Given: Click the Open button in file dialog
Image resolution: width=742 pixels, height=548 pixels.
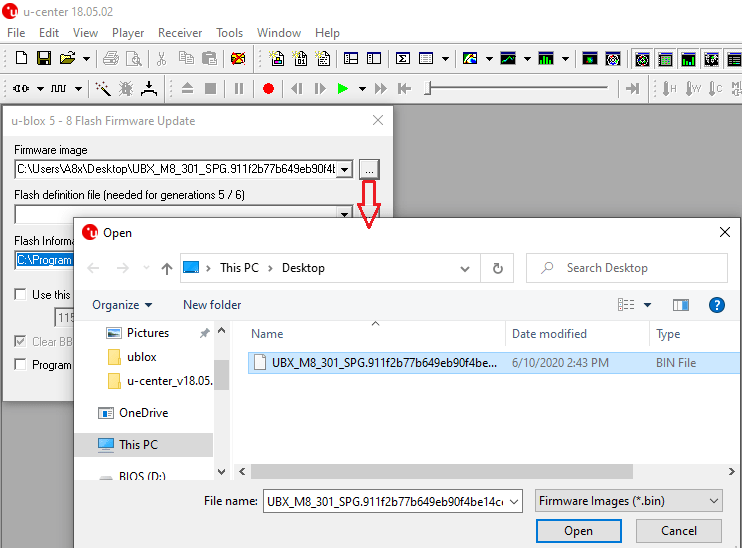Looking at the screenshot, I should tap(578, 531).
